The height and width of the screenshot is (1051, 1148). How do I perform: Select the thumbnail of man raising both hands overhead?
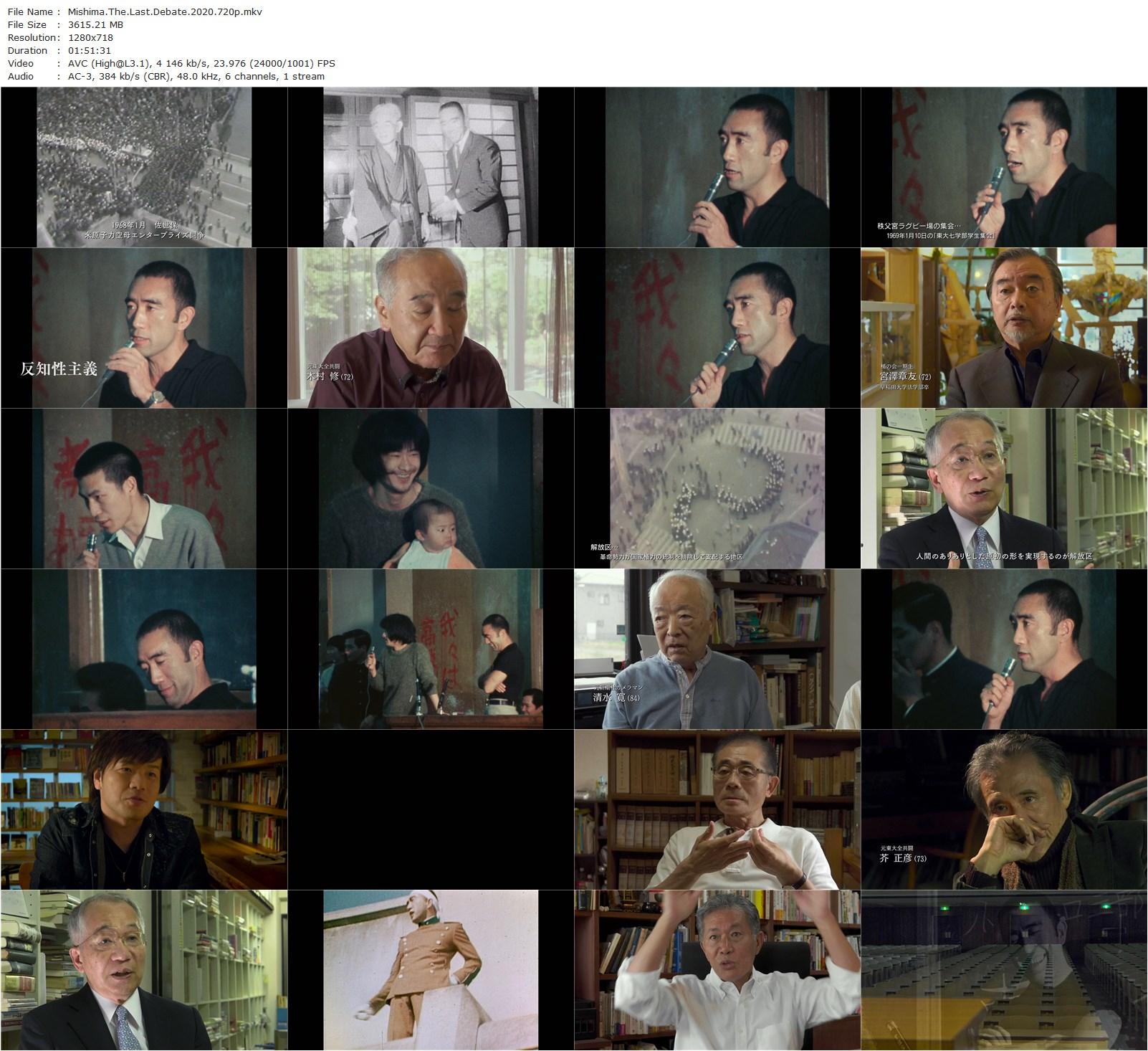717,970
